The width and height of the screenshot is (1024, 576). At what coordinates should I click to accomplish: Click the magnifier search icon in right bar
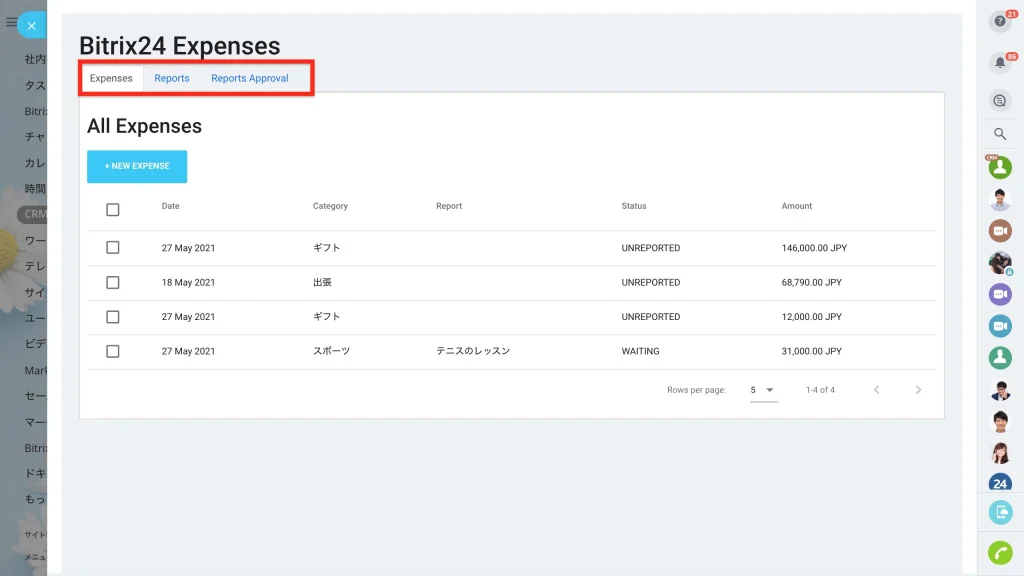coord(1000,134)
